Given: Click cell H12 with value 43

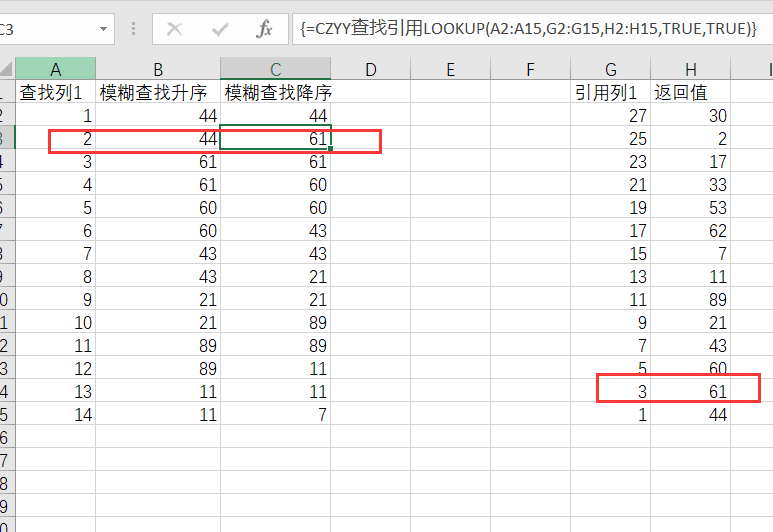Looking at the screenshot, I should coord(691,345).
